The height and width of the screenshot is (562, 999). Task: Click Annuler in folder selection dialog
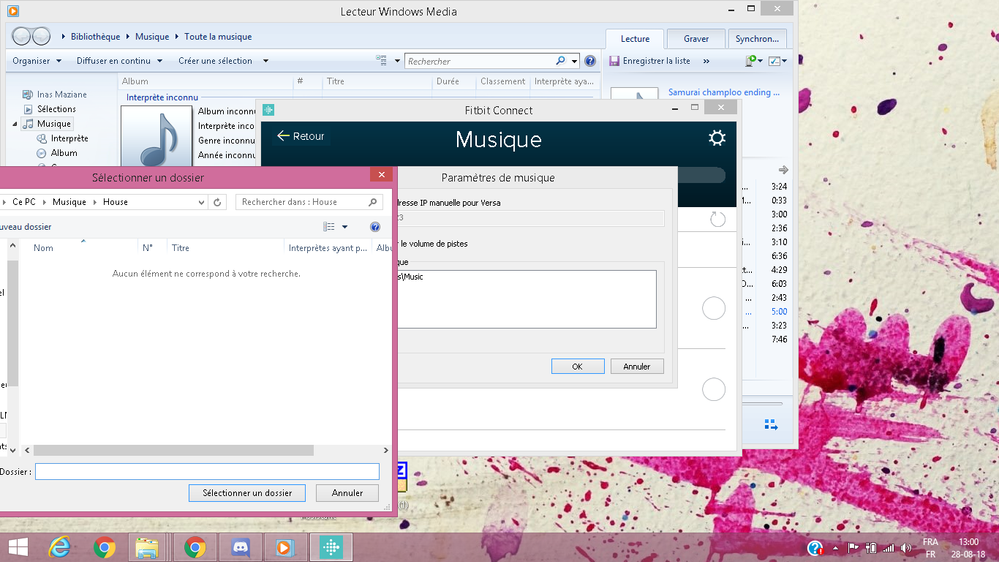[347, 493]
